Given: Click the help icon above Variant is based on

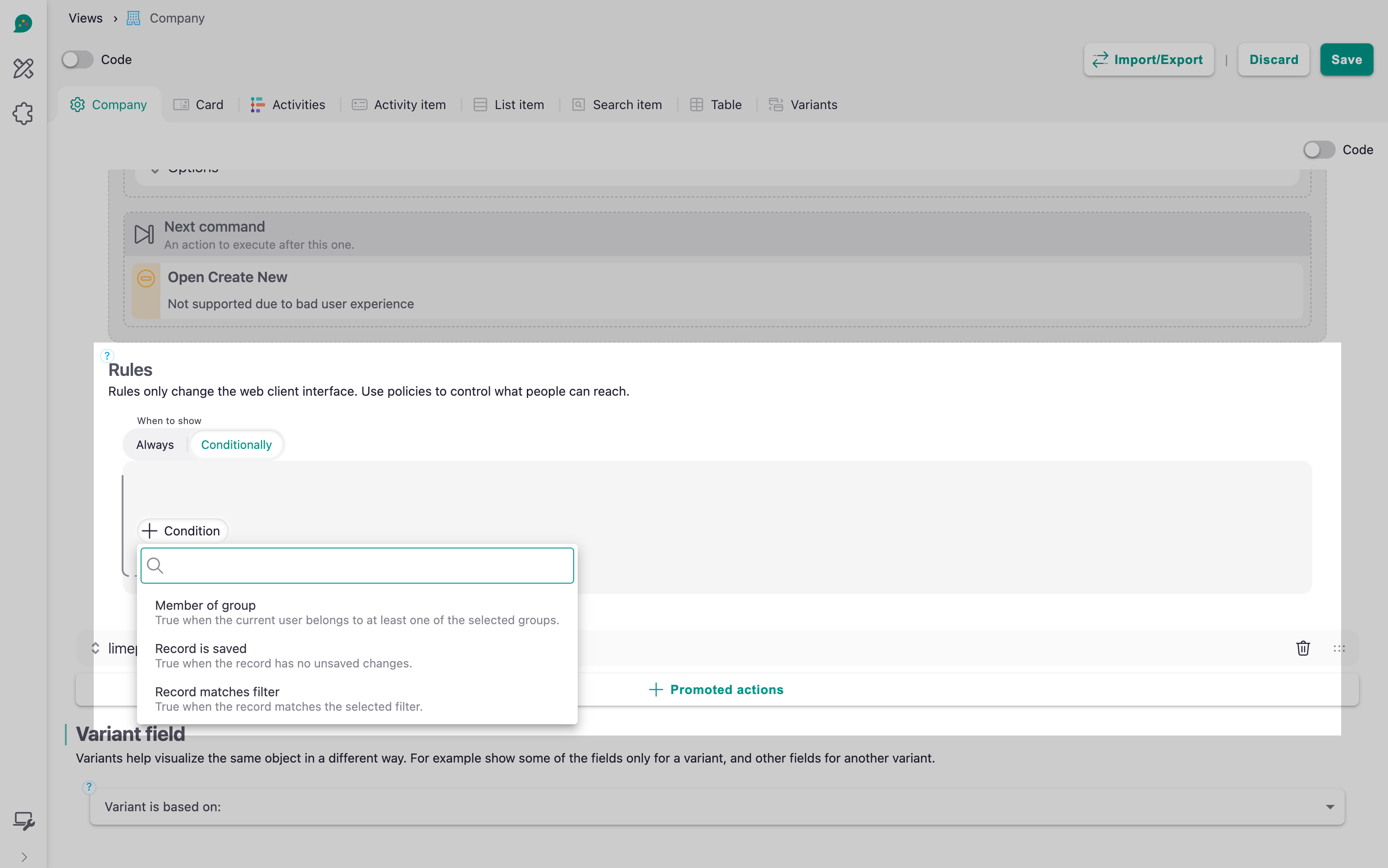Looking at the screenshot, I should [89, 787].
